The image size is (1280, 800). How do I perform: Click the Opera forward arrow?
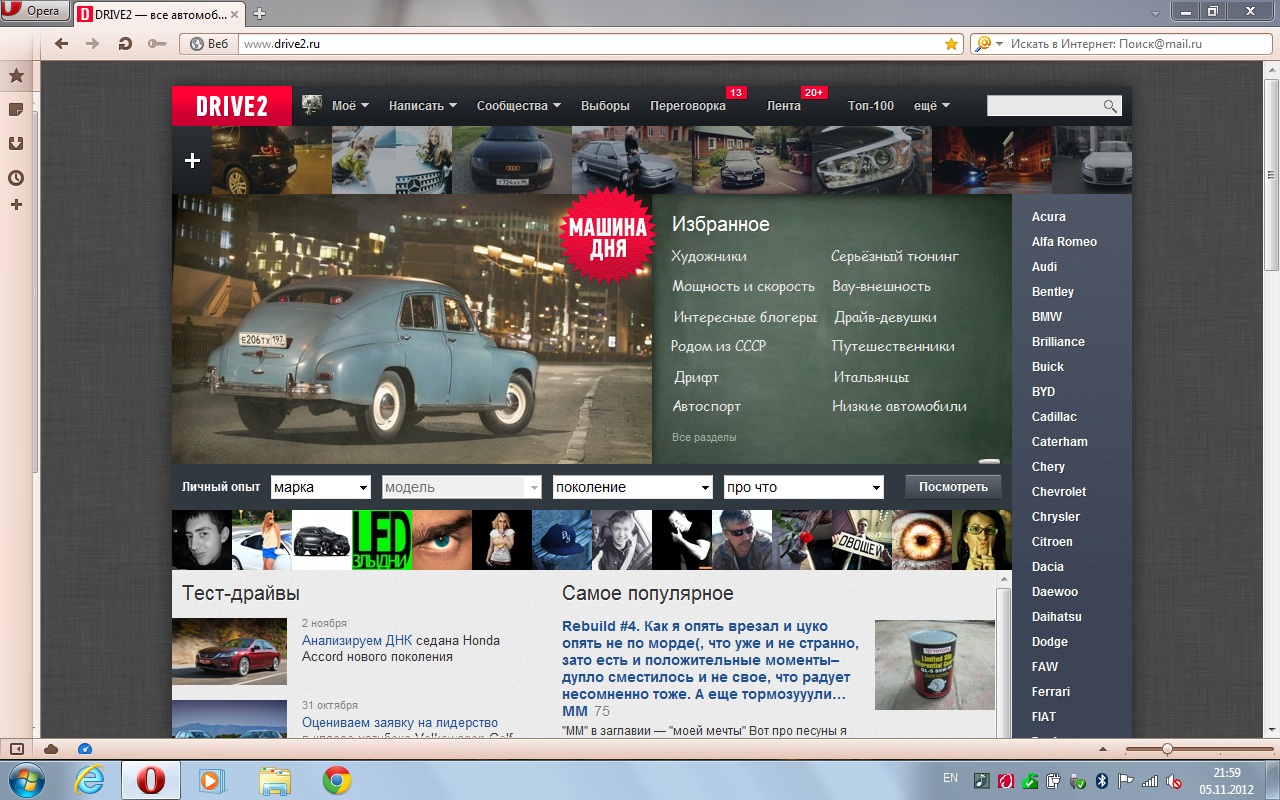tap(93, 44)
